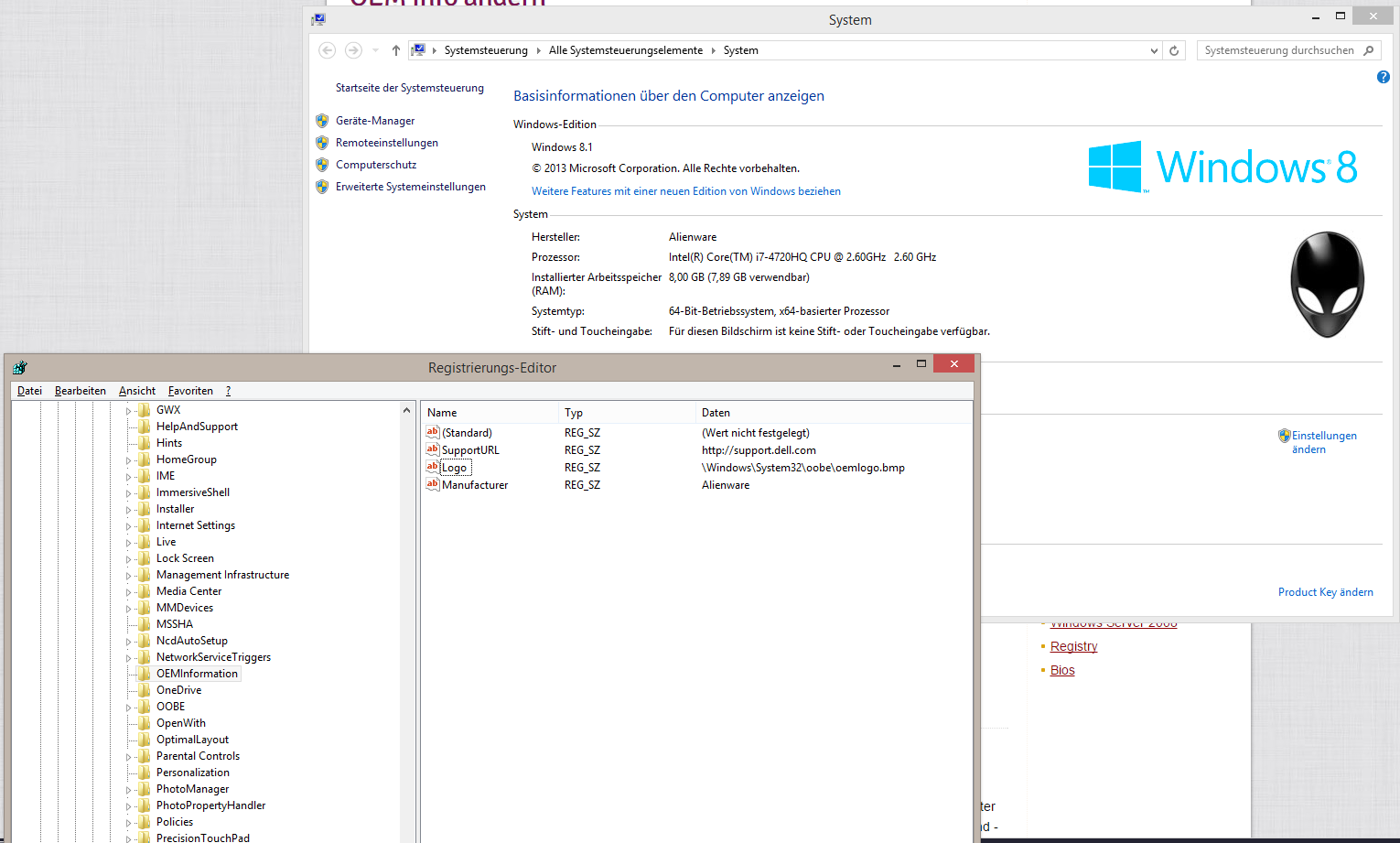Click the Back arrow in System window
This screenshot has width=1400, height=843.
[327, 50]
